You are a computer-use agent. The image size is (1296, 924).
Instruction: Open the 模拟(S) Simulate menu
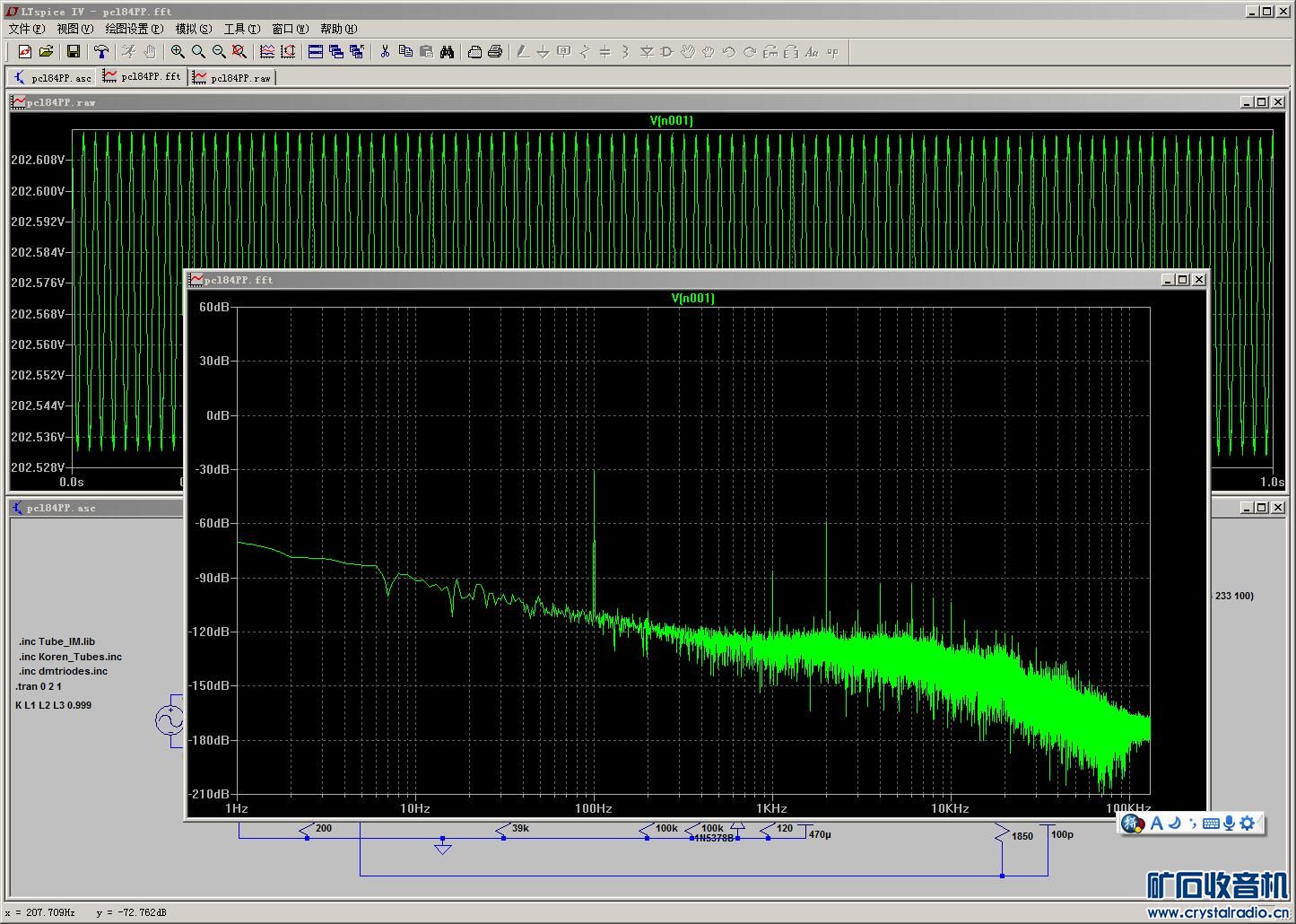pos(194,29)
